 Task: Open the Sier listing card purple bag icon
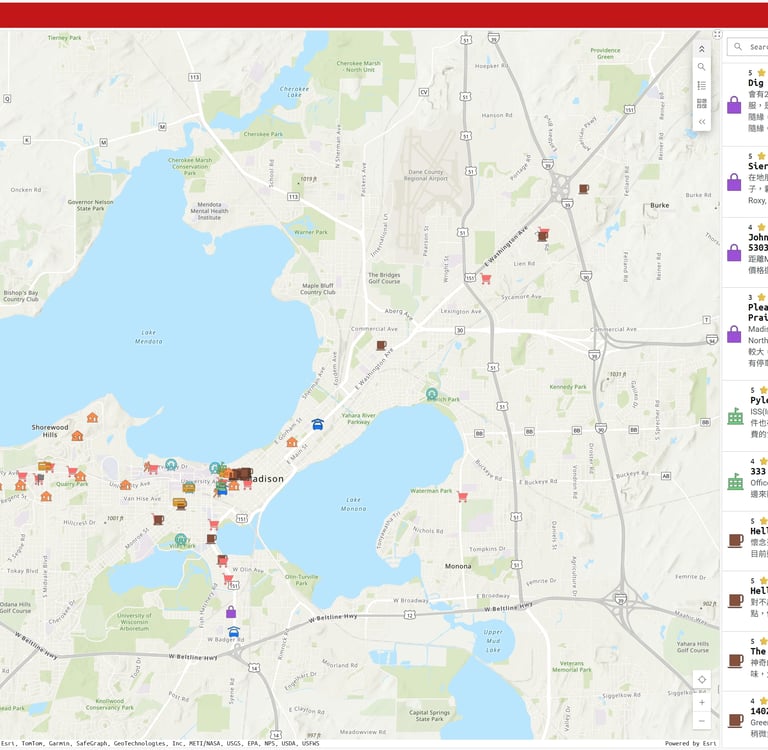[734, 182]
